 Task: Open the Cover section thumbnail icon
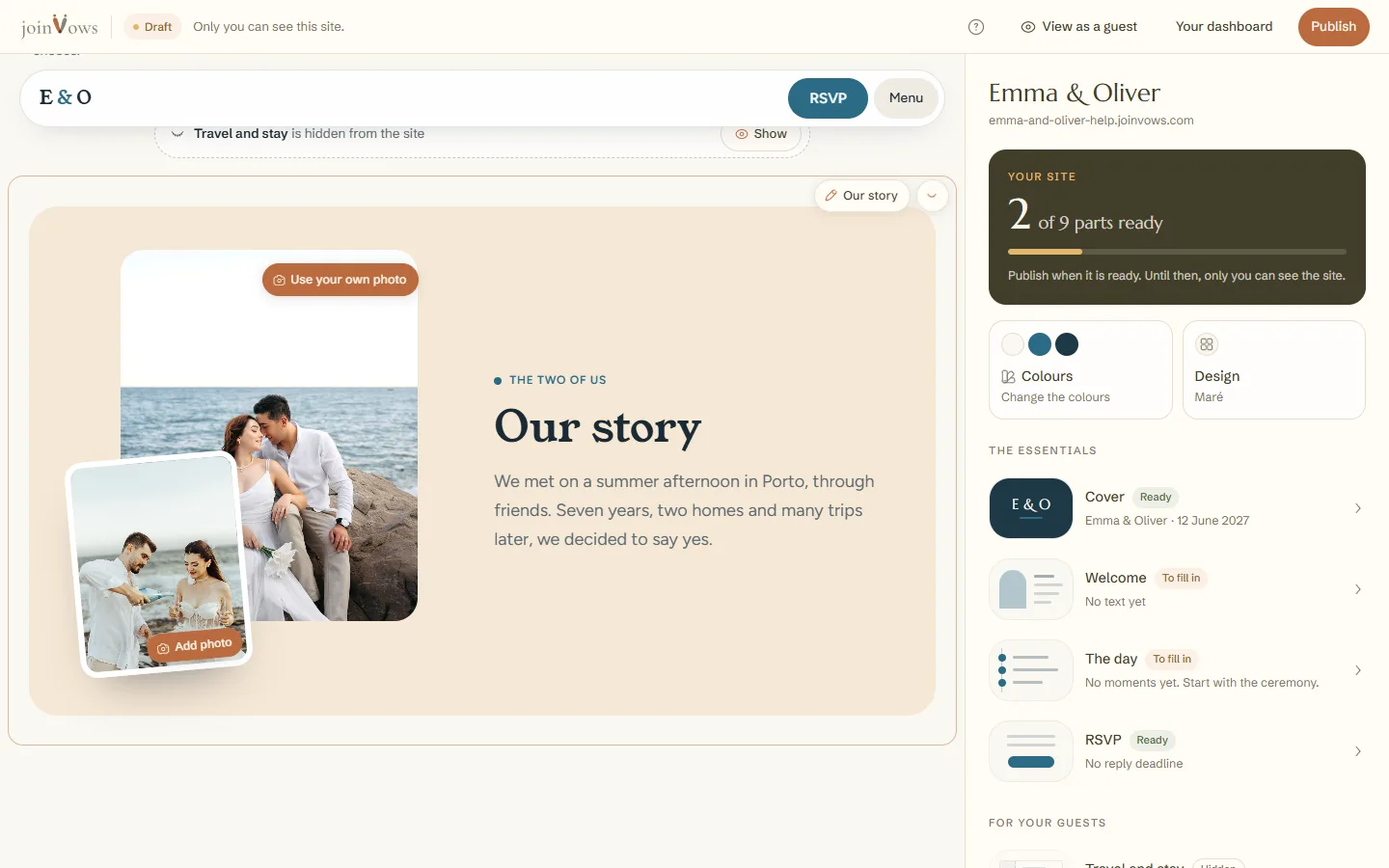[x=1031, y=508]
